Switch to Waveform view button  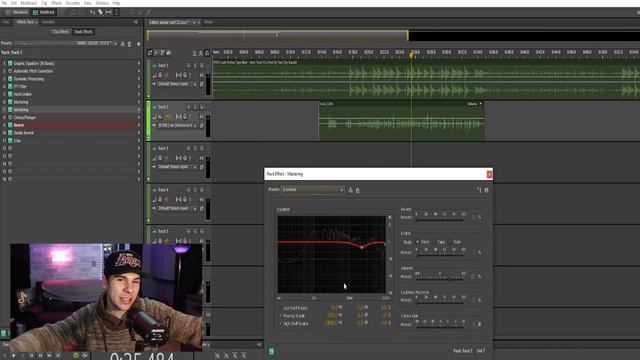(x=16, y=13)
